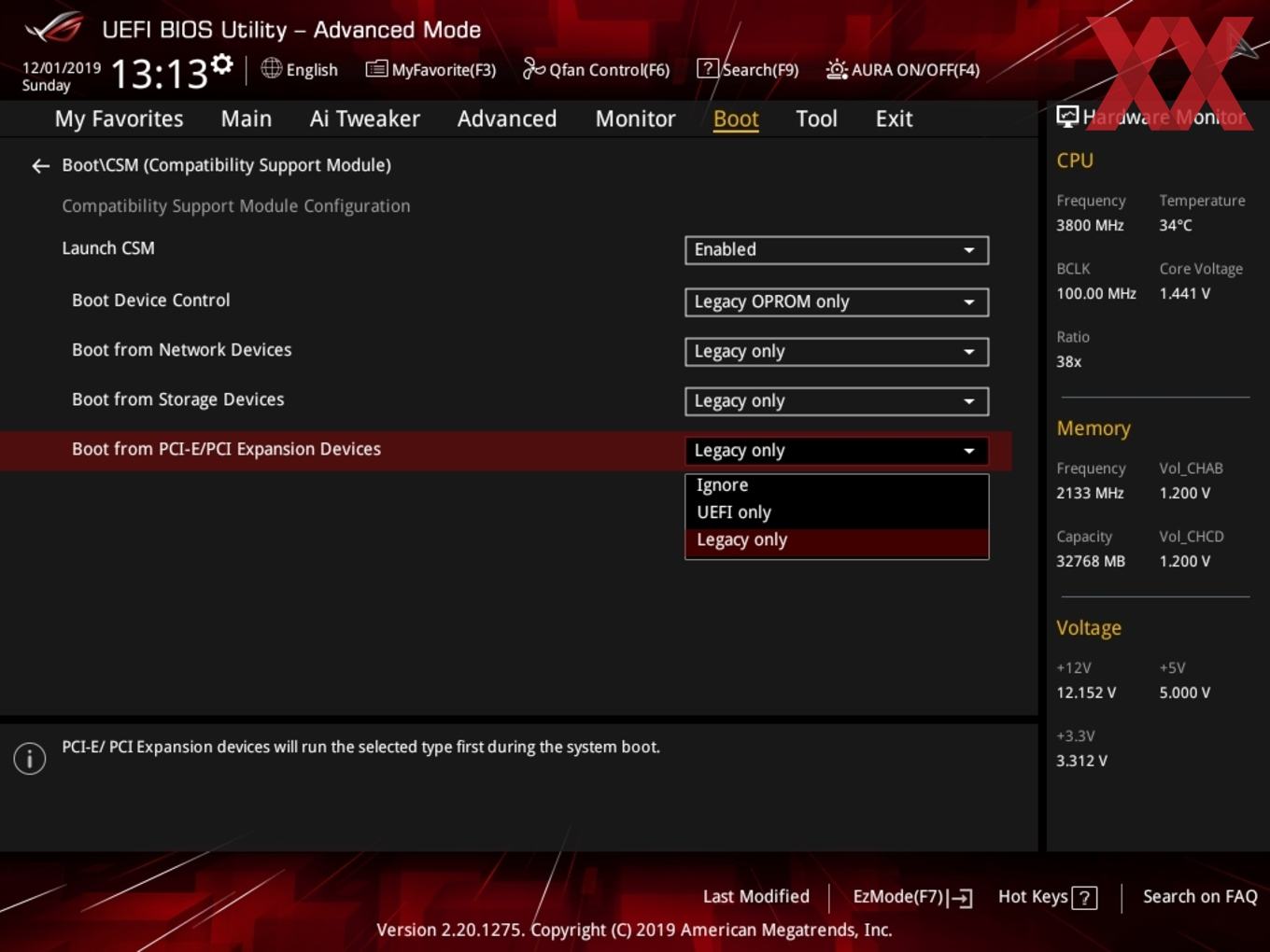Click Boot Device Control label
Viewport: 1270px width, 952px height.
150,301
